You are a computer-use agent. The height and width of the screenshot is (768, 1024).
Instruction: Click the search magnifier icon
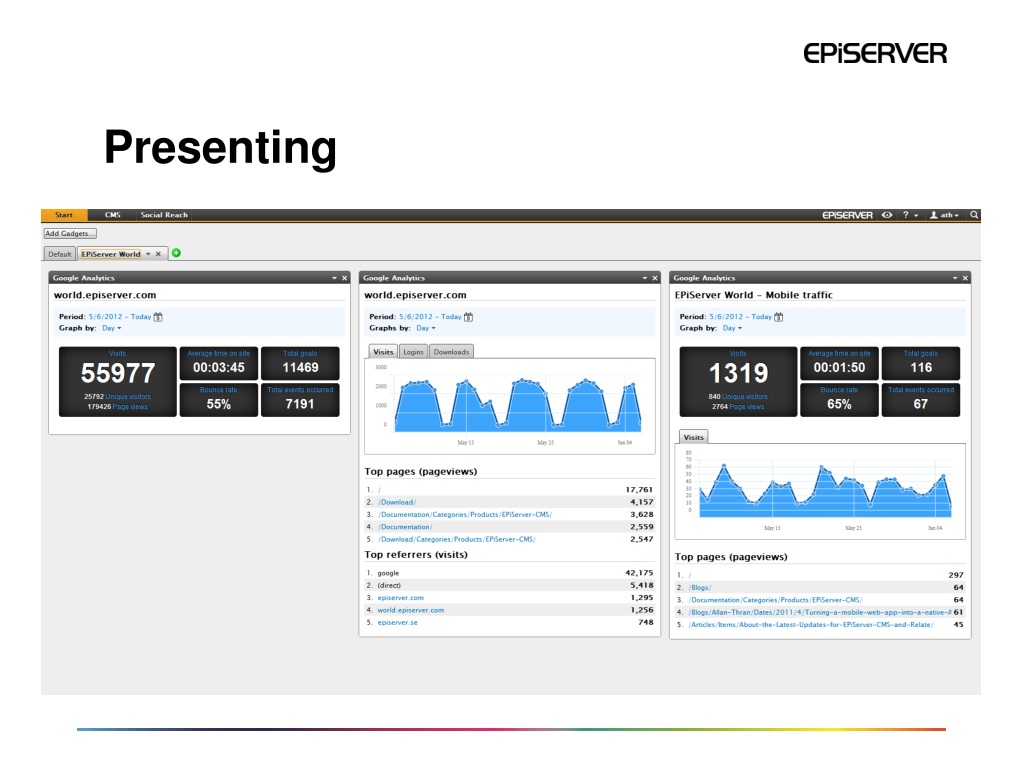(974, 215)
